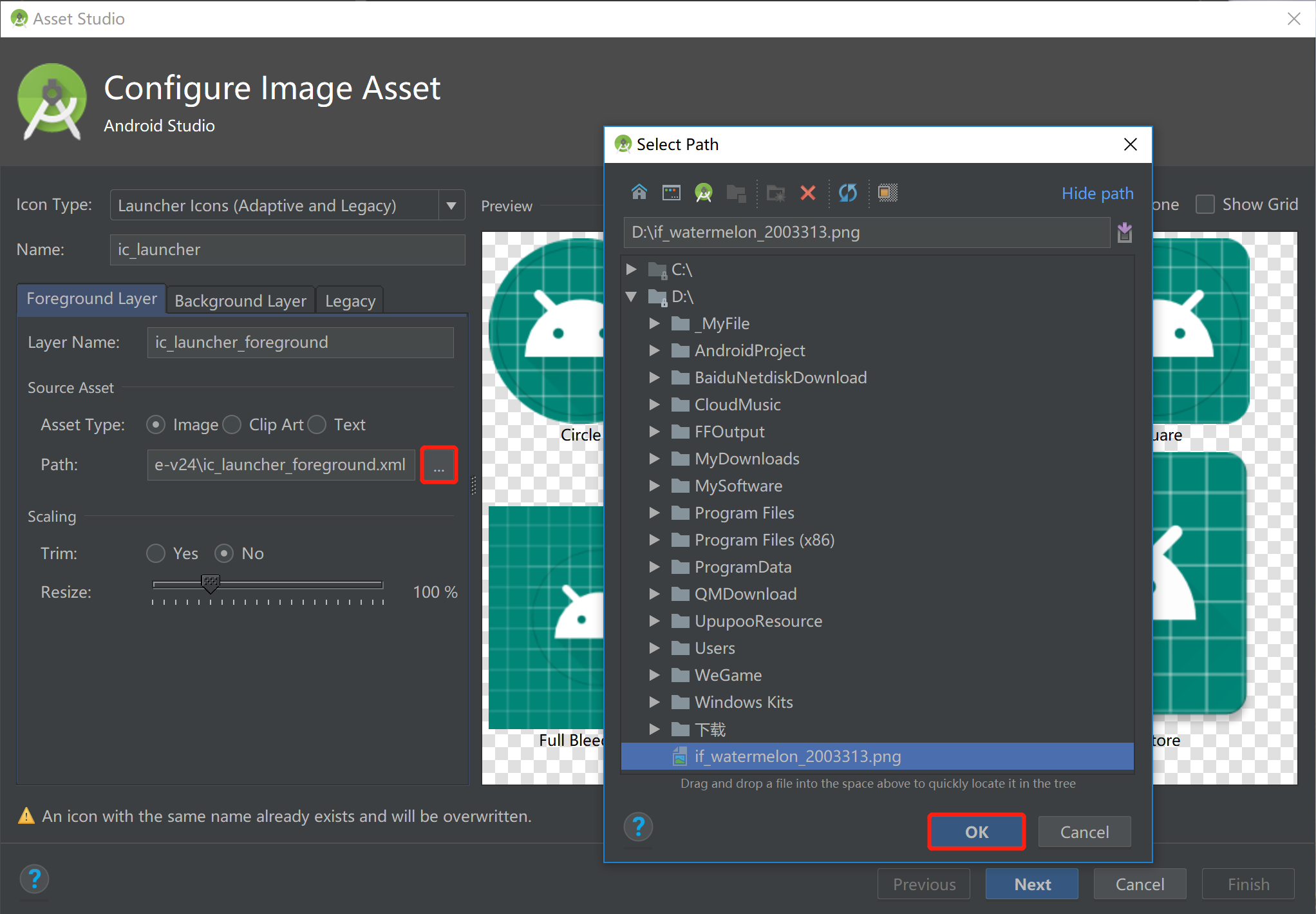The image size is (1316, 914).
Task: Select Yes for Trim
Action: [x=156, y=553]
